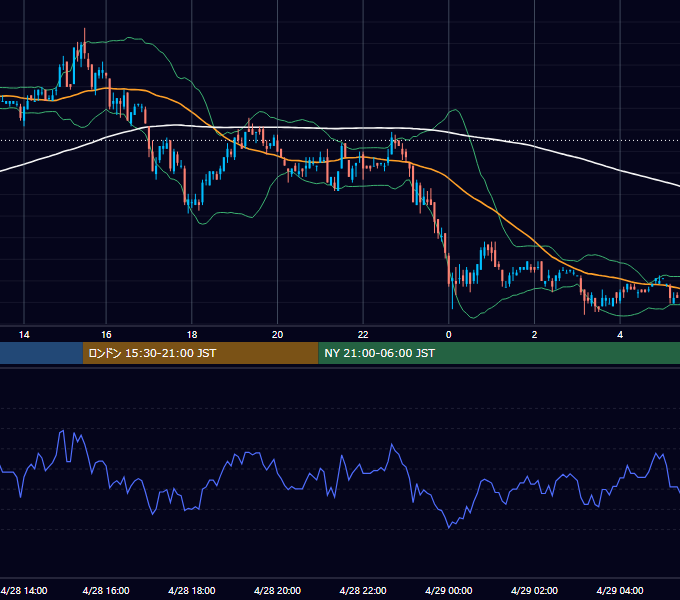
Task: Click the 0 hour axis label
Action: (449, 335)
